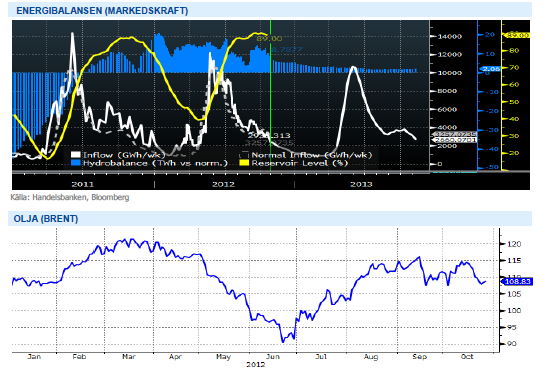548x382 pixels.
Task: Click the ENERGIBALANSEN (MARKEDSKRAFT) heading
Action: 102,10
